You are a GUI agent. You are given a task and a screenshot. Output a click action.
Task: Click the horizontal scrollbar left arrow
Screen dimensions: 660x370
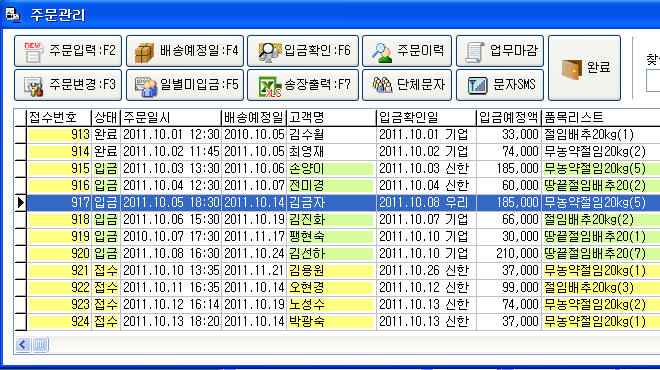(x=23, y=345)
